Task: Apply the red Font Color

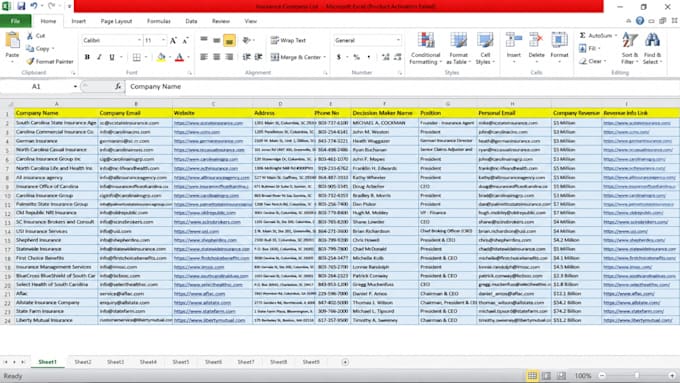Action: click(179, 57)
